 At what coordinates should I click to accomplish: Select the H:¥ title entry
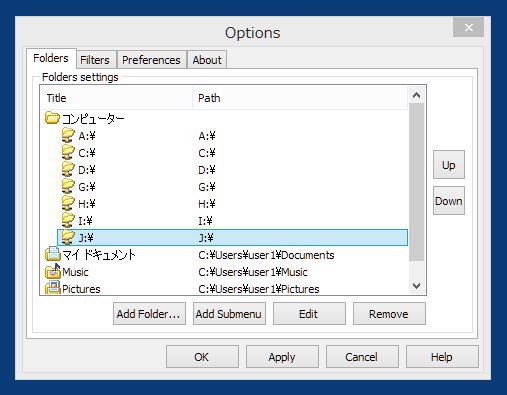87,204
